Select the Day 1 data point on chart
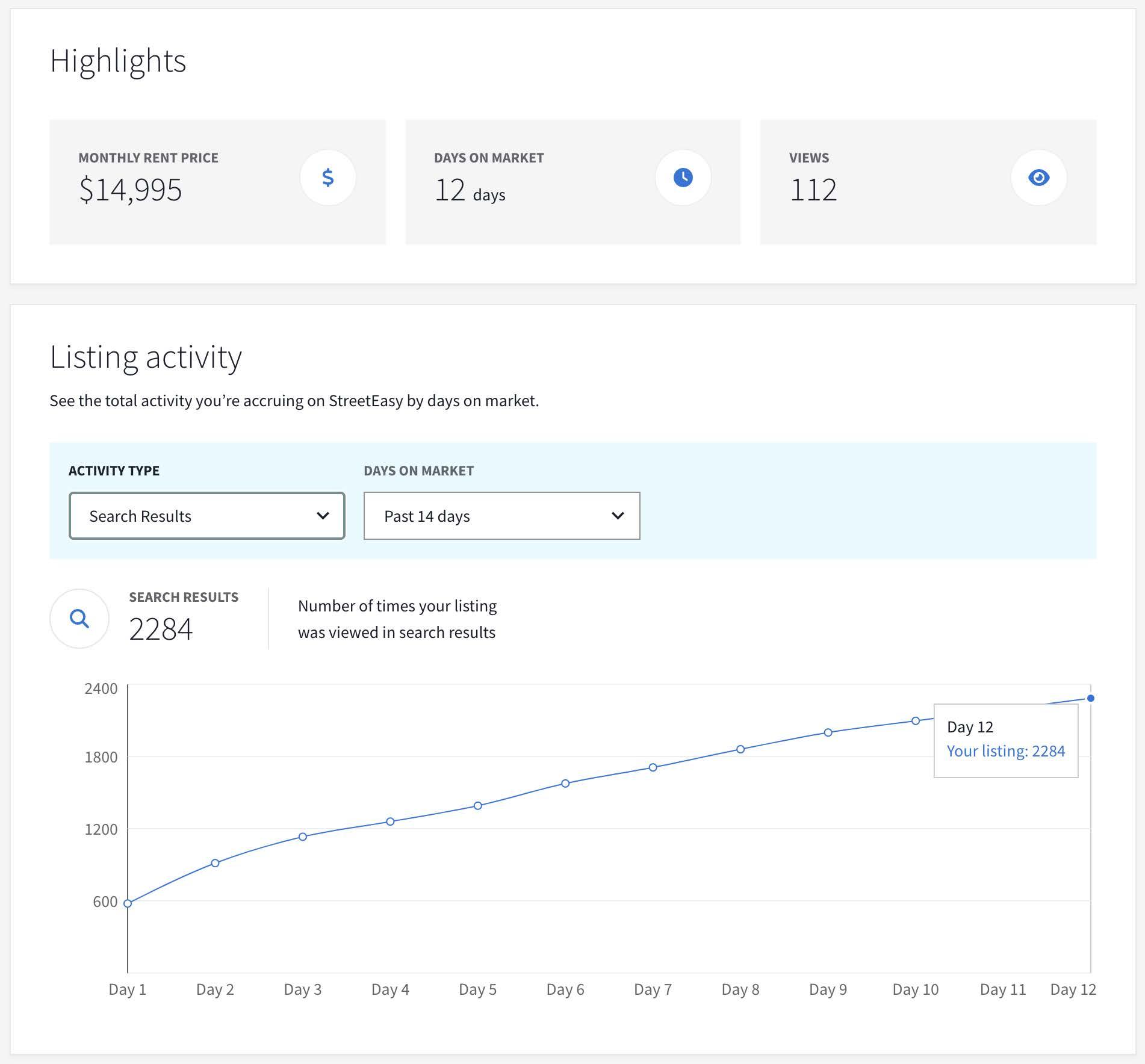Image resolution: width=1145 pixels, height=1064 pixels. 128,903
